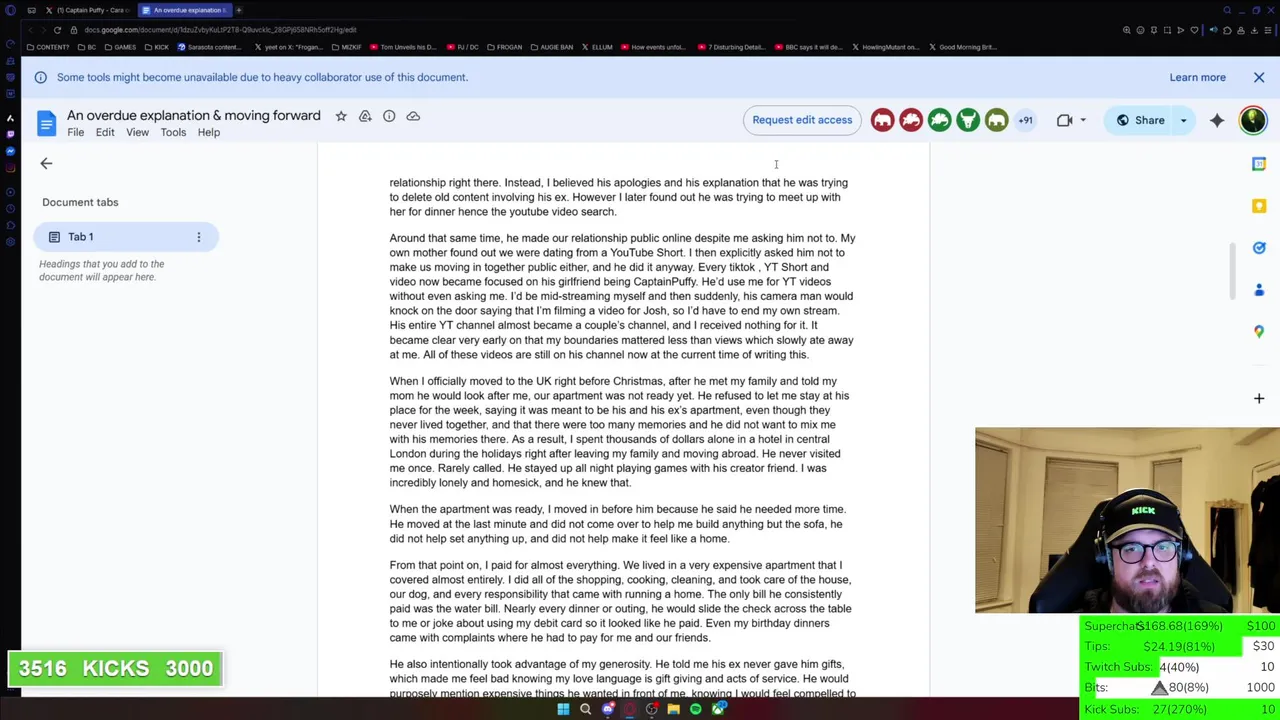This screenshot has width=1280, height=720.
Task: Click the move-to-folder icon by the title
Action: [x=365, y=116]
